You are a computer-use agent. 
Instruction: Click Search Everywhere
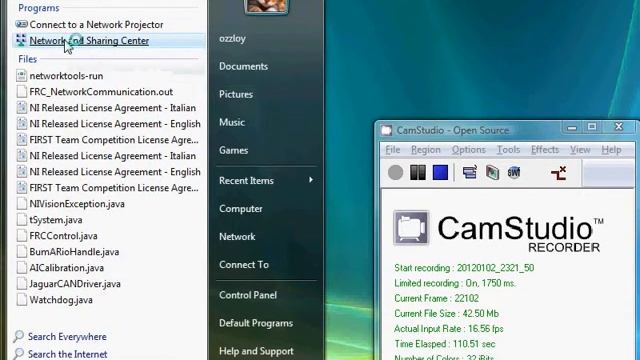point(67,337)
